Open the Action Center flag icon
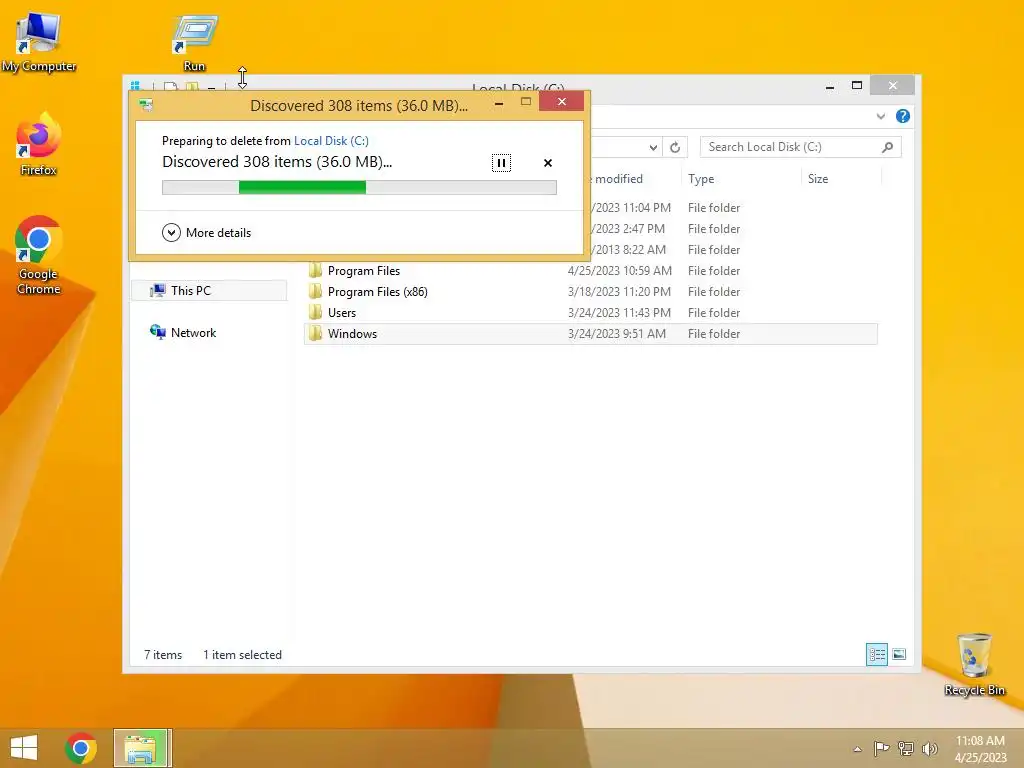Screen dimensions: 1024x768 pos(881,748)
